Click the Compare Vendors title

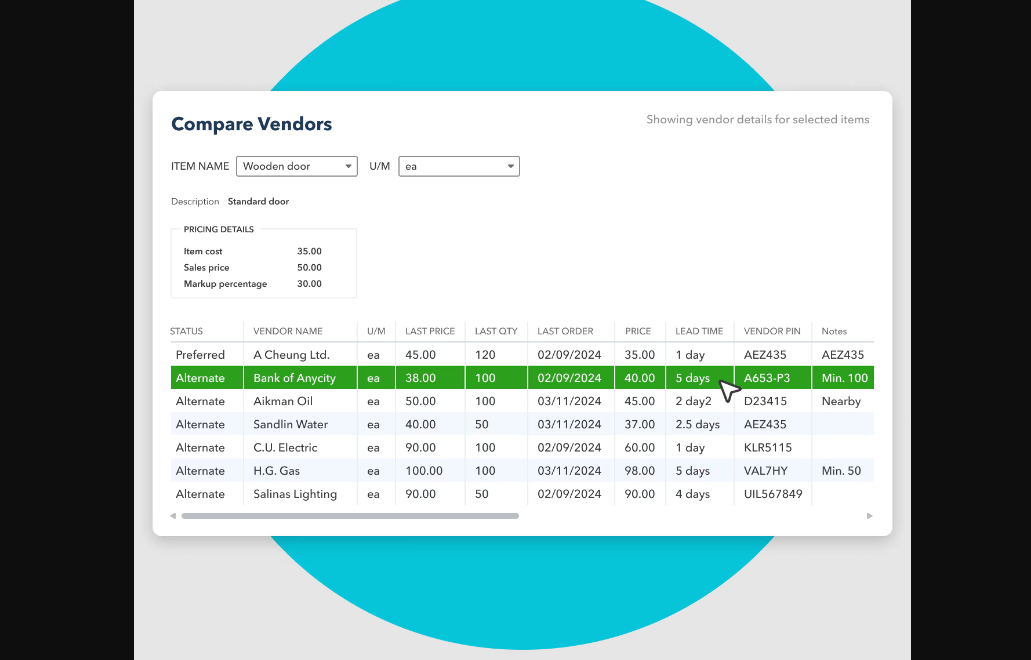[251, 124]
